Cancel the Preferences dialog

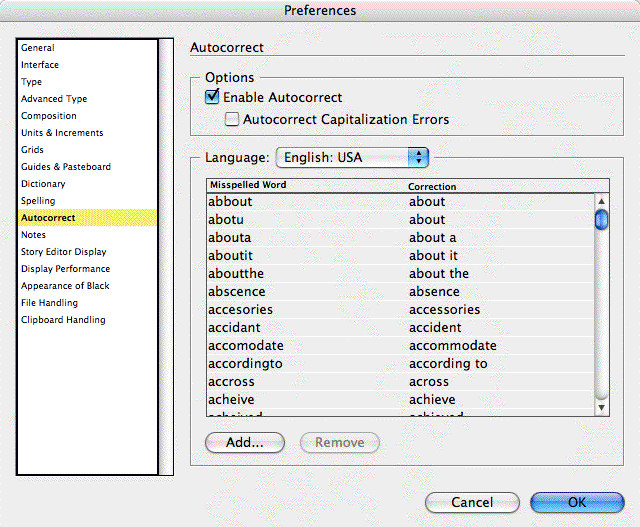coord(472,502)
